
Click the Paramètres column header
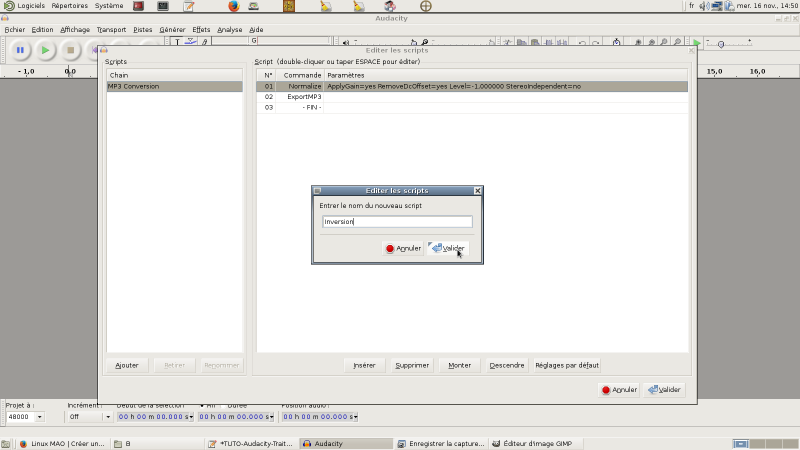(506, 75)
